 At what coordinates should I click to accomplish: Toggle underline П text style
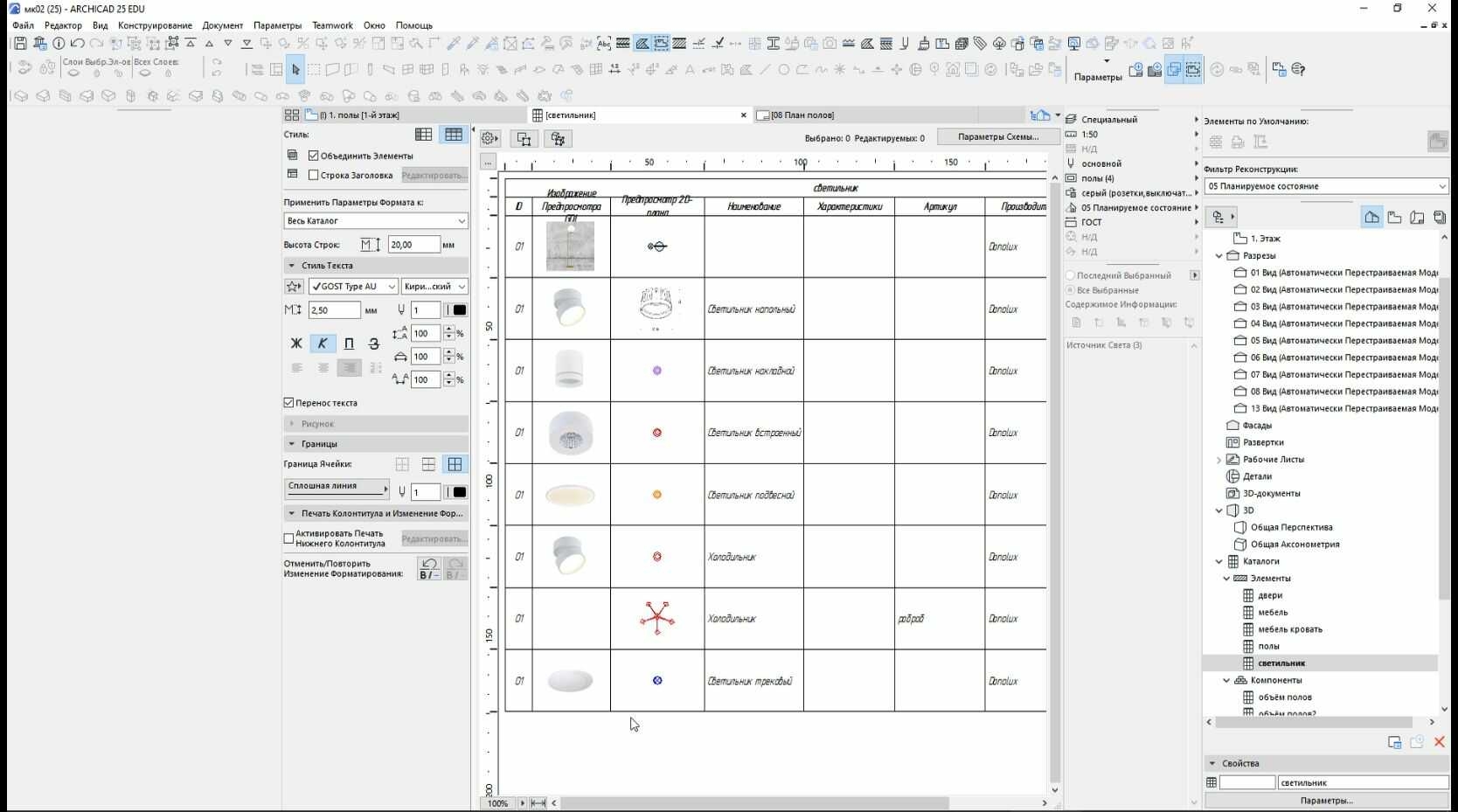(x=349, y=344)
